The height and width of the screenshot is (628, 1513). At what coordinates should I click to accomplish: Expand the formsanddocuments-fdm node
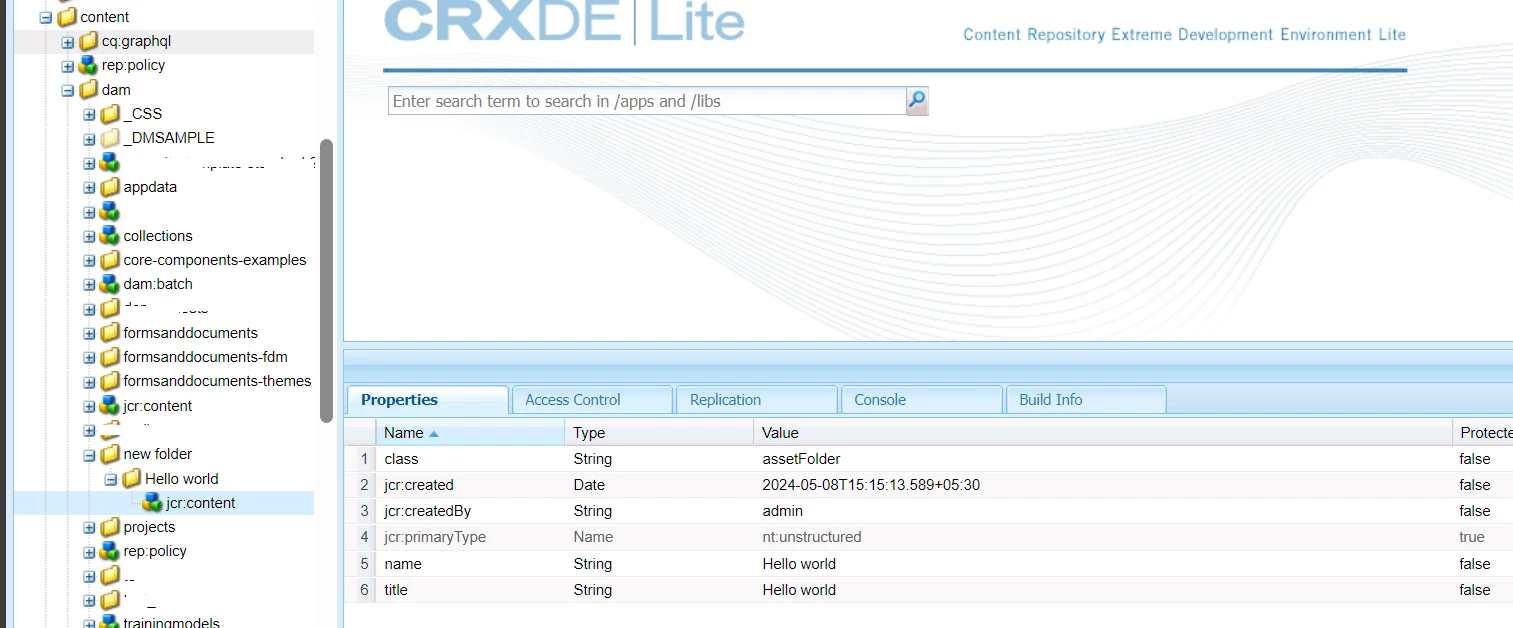89,357
